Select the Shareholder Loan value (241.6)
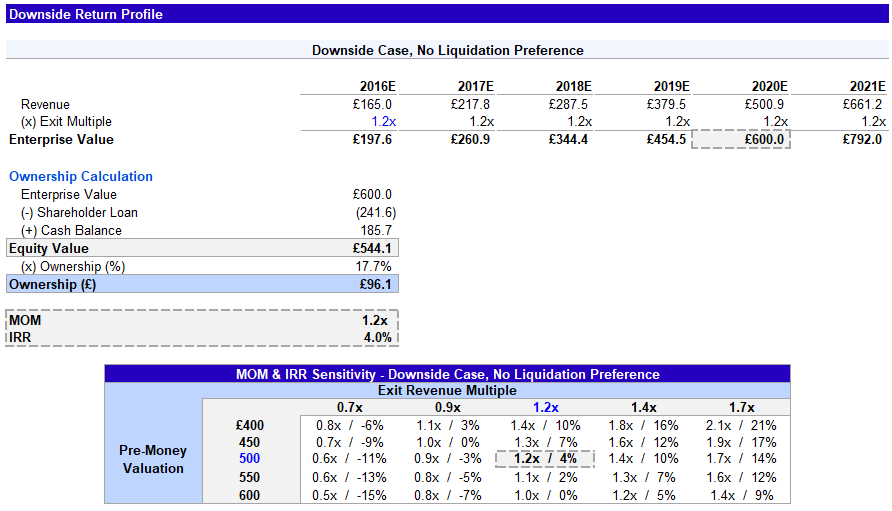Image resolution: width=892 pixels, height=511 pixels. pos(375,213)
